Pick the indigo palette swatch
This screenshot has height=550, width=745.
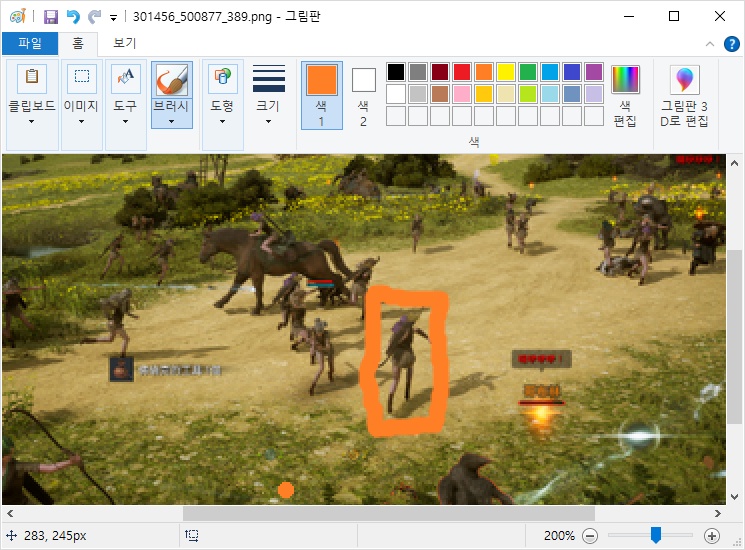tap(572, 72)
